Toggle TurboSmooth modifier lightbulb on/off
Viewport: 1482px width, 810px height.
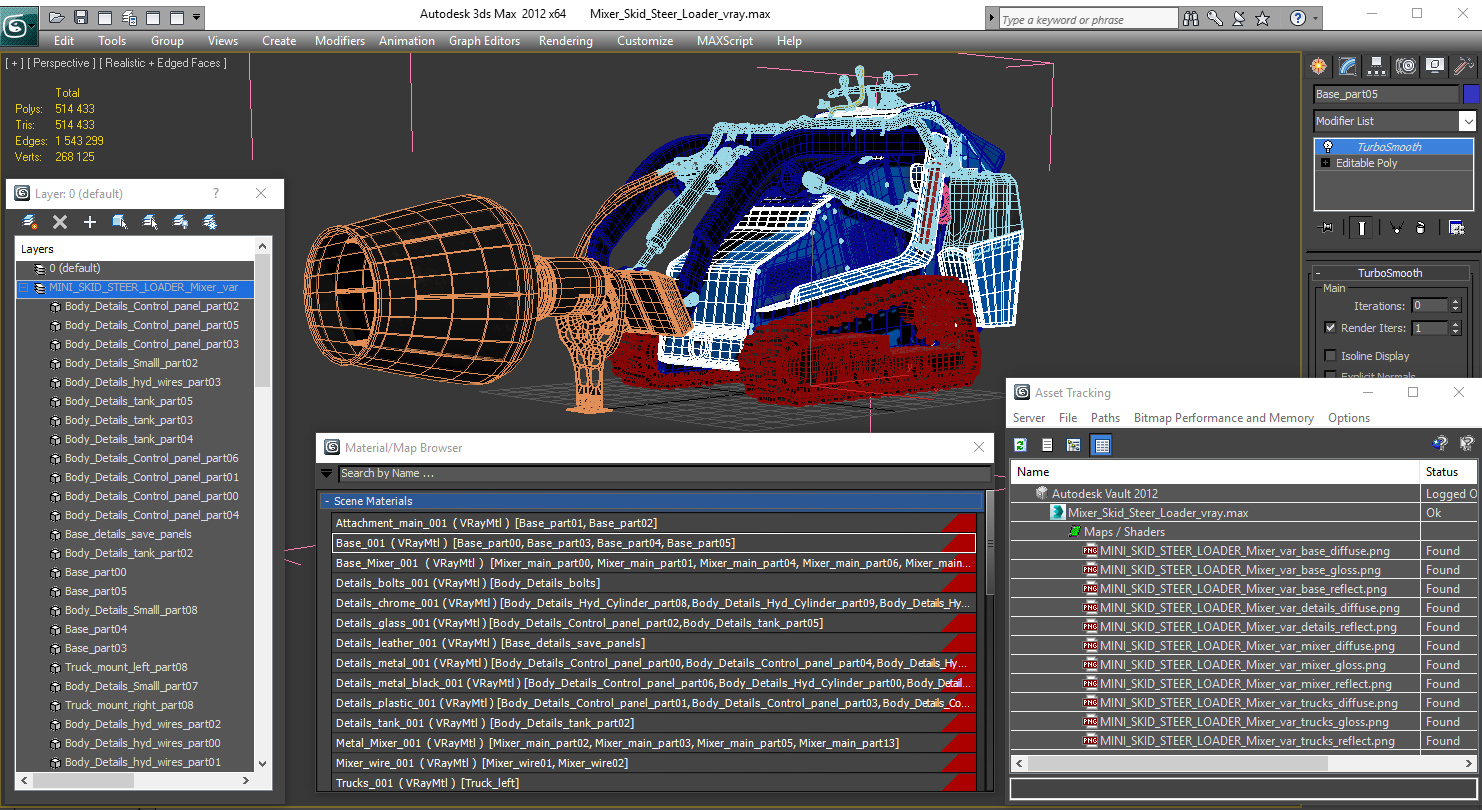[1327, 147]
